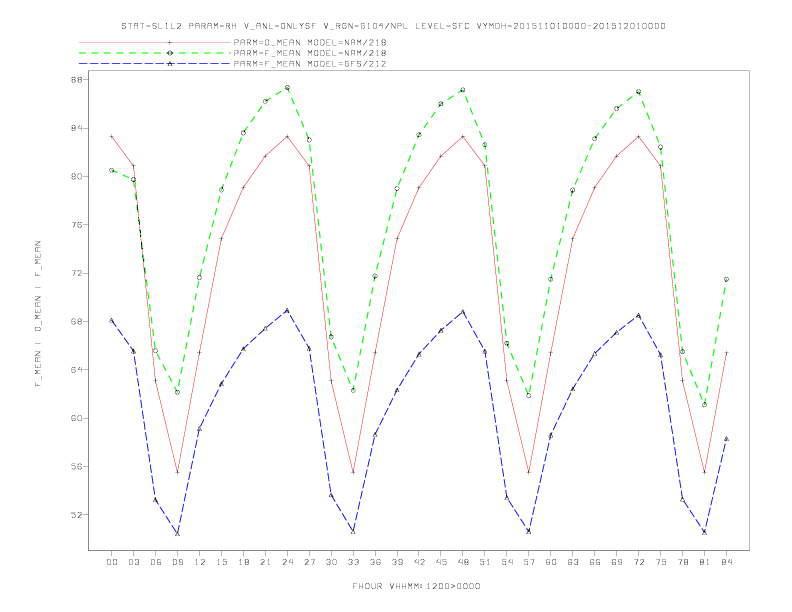792x612 pixels.
Task: Click x-axis forecast hour label 57
Action: click(x=529, y=562)
